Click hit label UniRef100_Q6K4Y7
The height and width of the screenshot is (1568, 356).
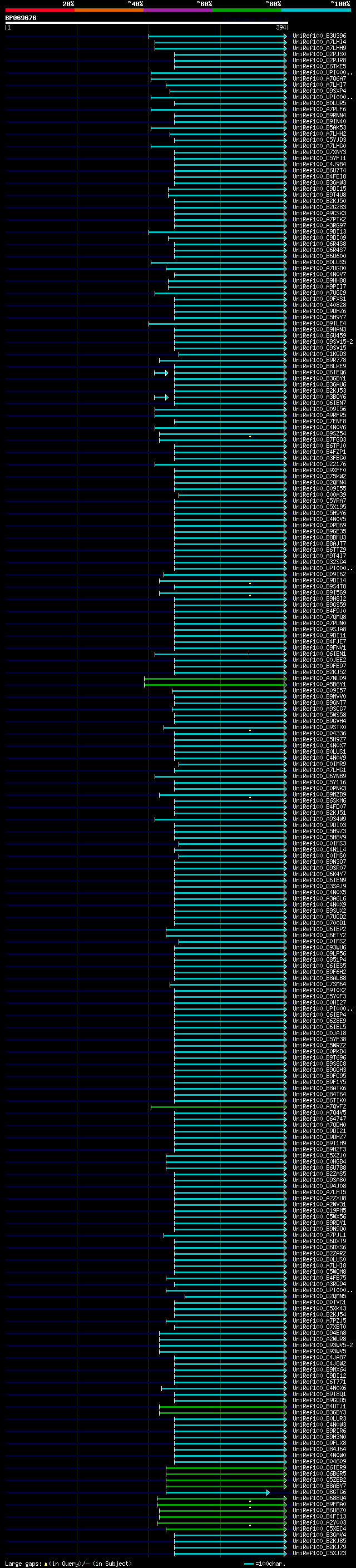pyautogui.click(x=319, y=874)
